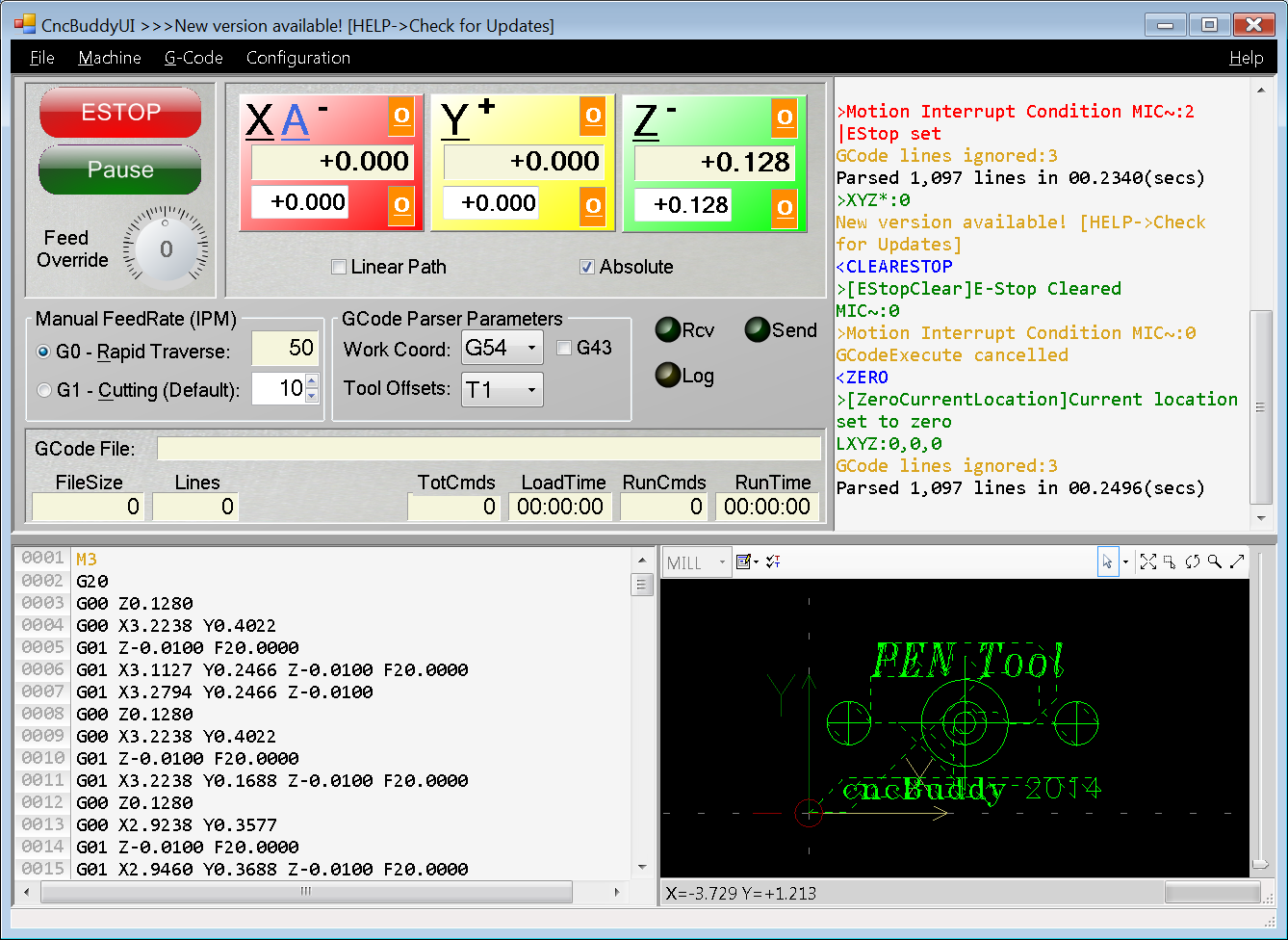
Task: Click the rotate view icon
Action: point(1193,561)
